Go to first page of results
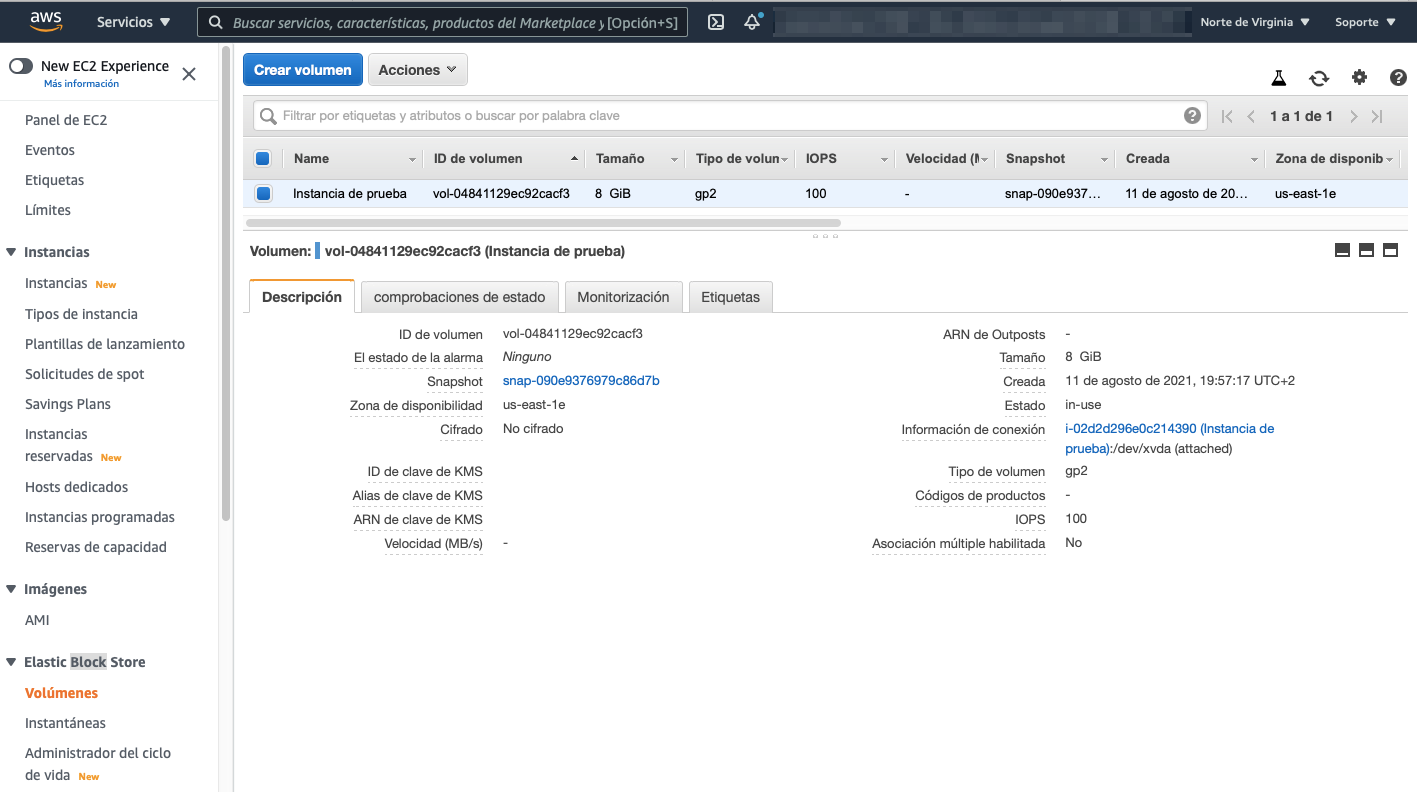1417x792 pixels. point(1227,117)
